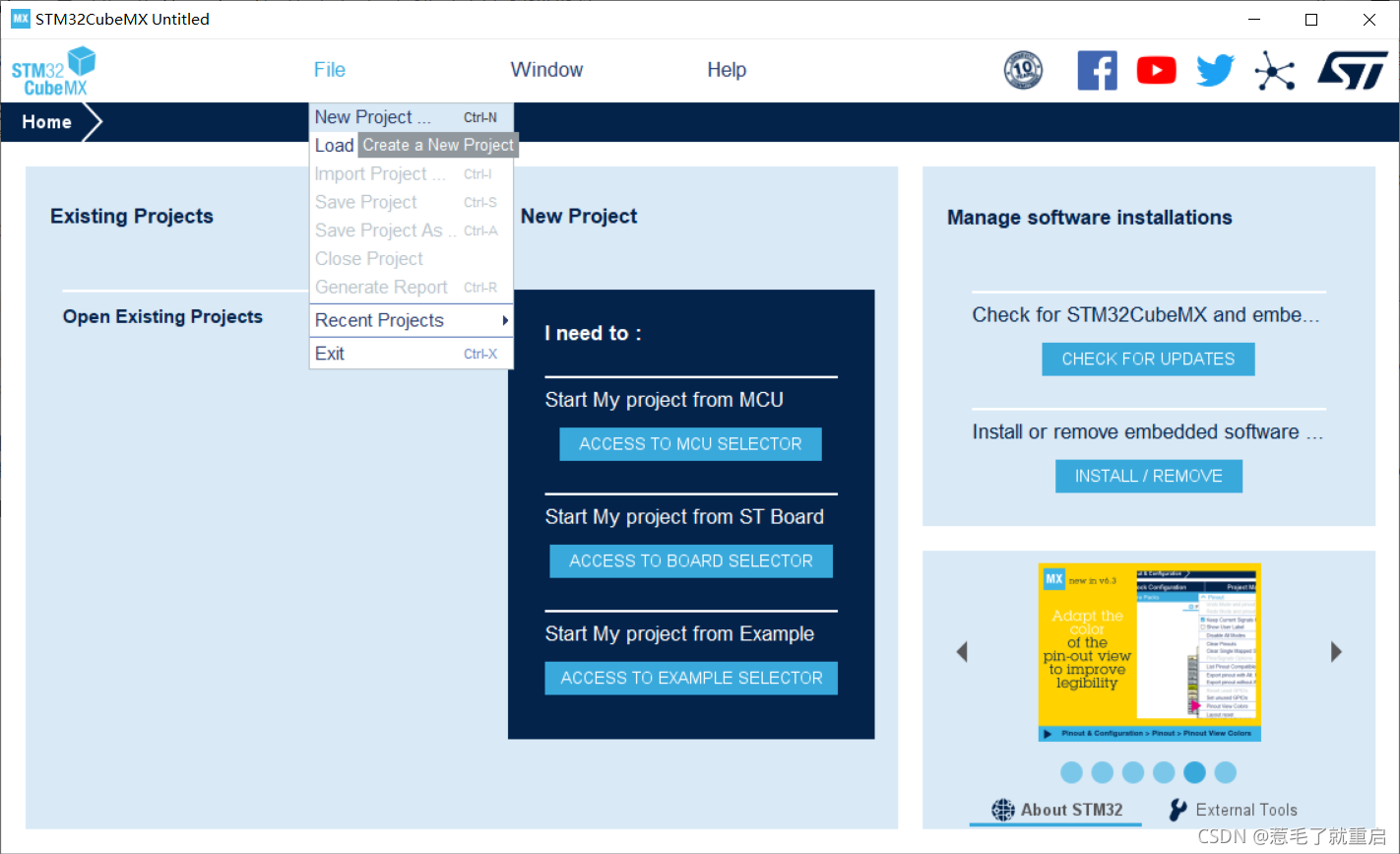Click the Install / Remove button
1400x854 pixels.
pos(1149,476)
